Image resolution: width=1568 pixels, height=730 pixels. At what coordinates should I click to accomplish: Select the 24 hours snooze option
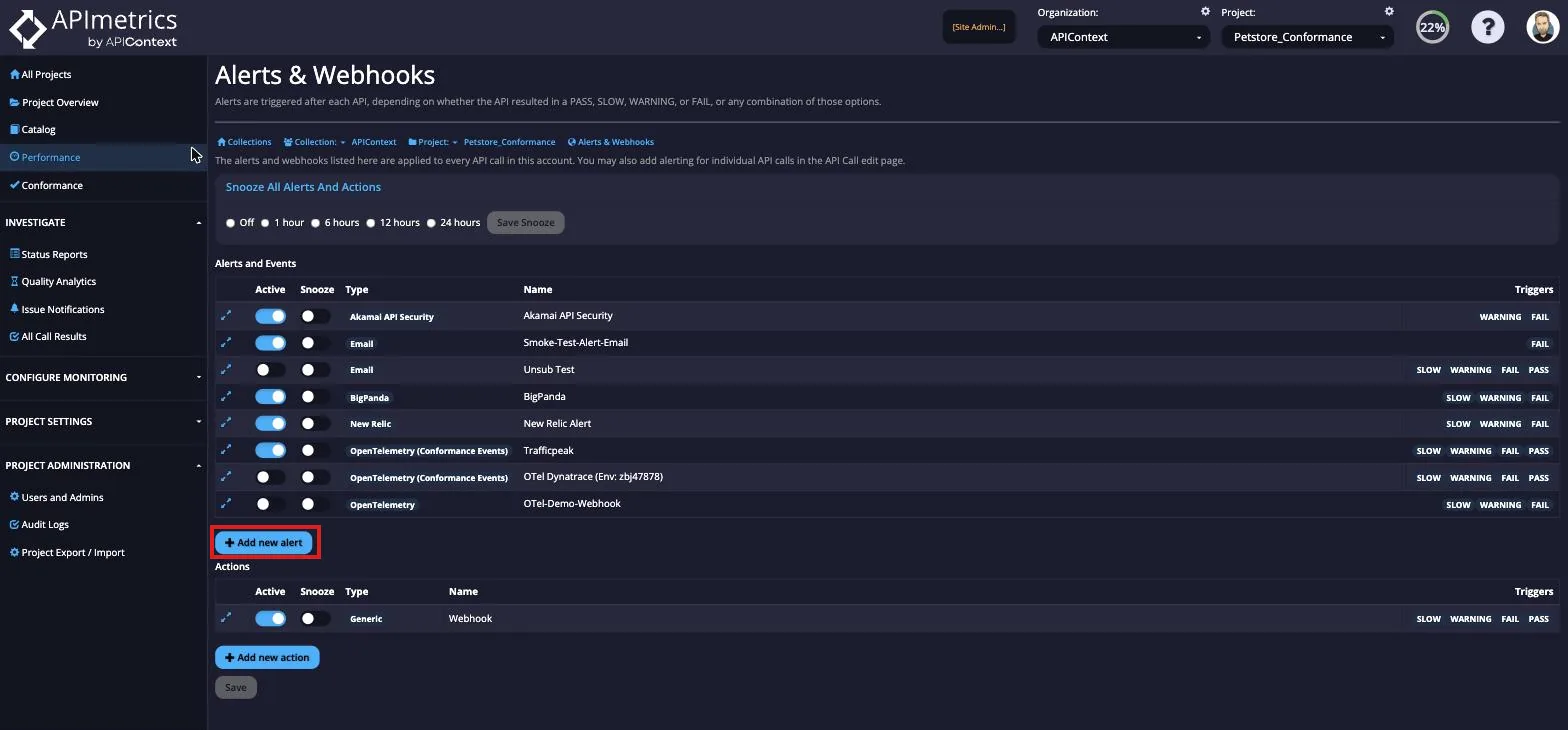click(432, 223)
